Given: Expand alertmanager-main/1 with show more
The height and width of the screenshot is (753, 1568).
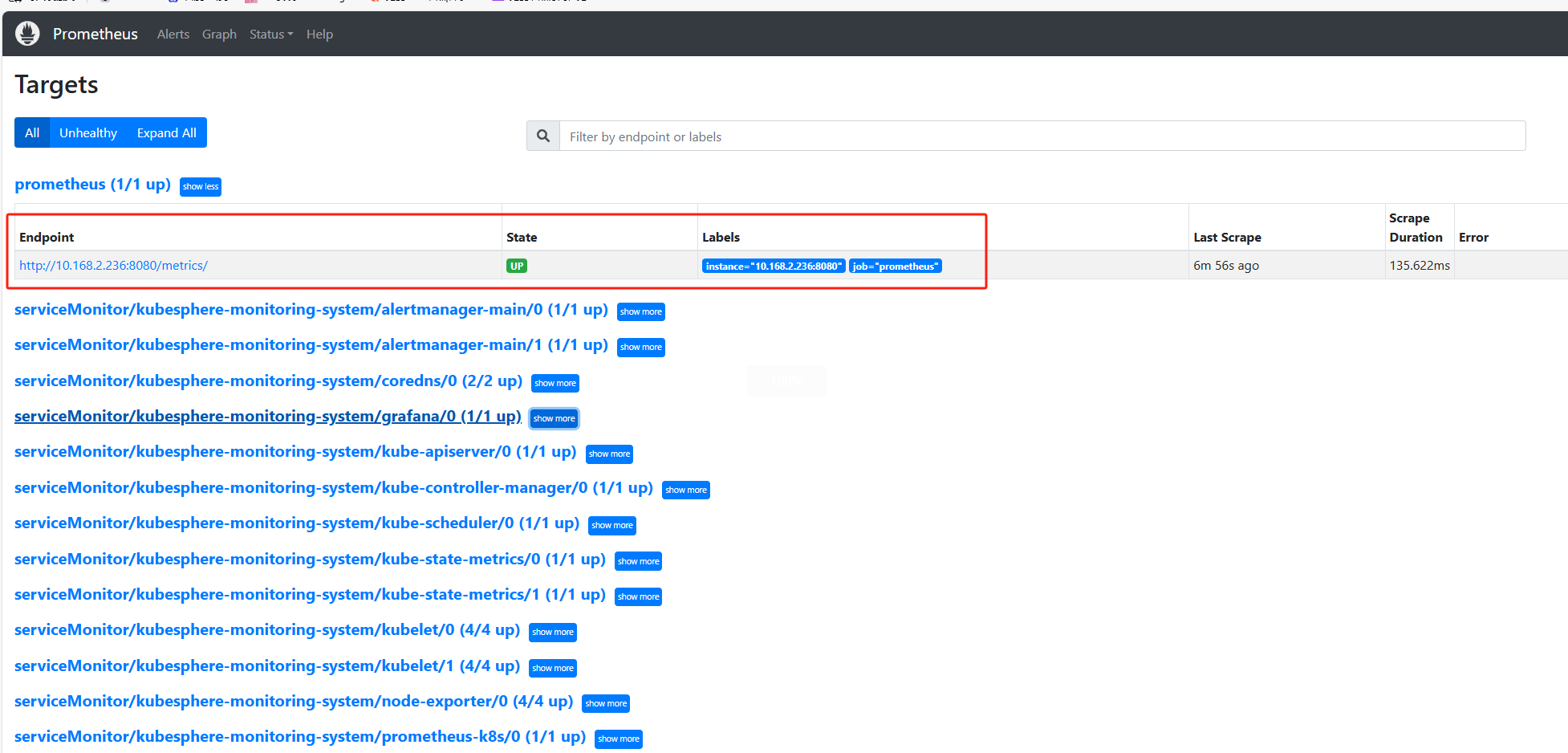Looking at the screenshot, I should pyautogui.click(x=641, y=347).
